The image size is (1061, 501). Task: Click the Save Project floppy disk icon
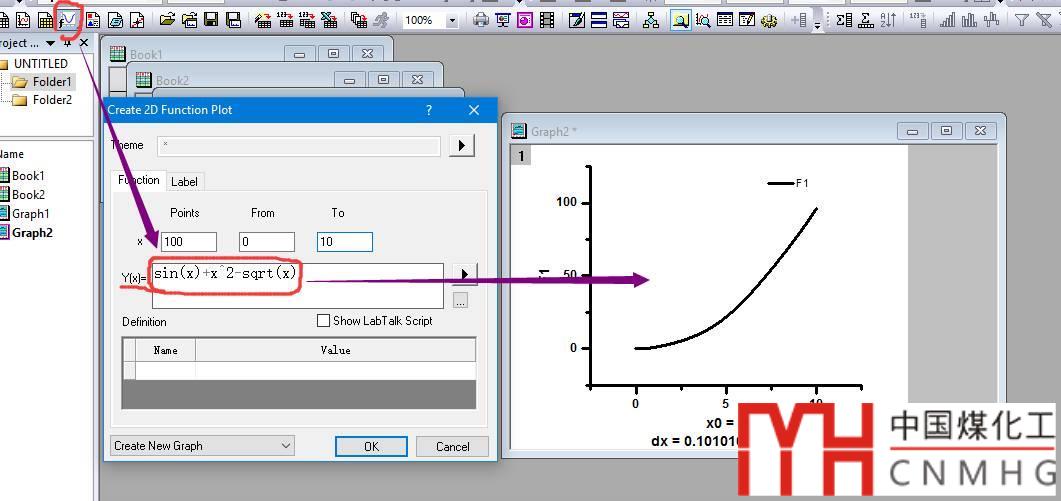[x=211, y=19]
